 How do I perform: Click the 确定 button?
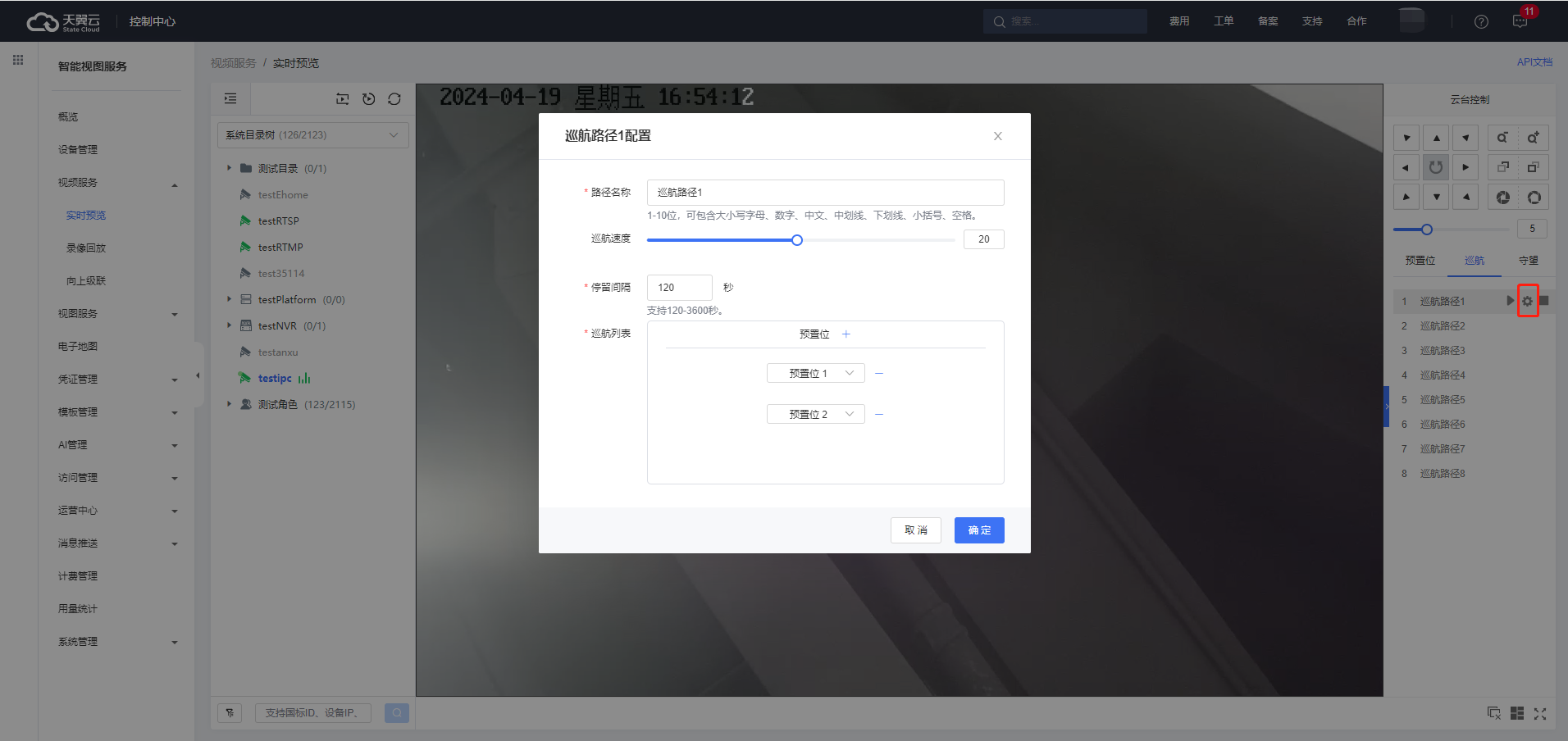tap(979, 530)
